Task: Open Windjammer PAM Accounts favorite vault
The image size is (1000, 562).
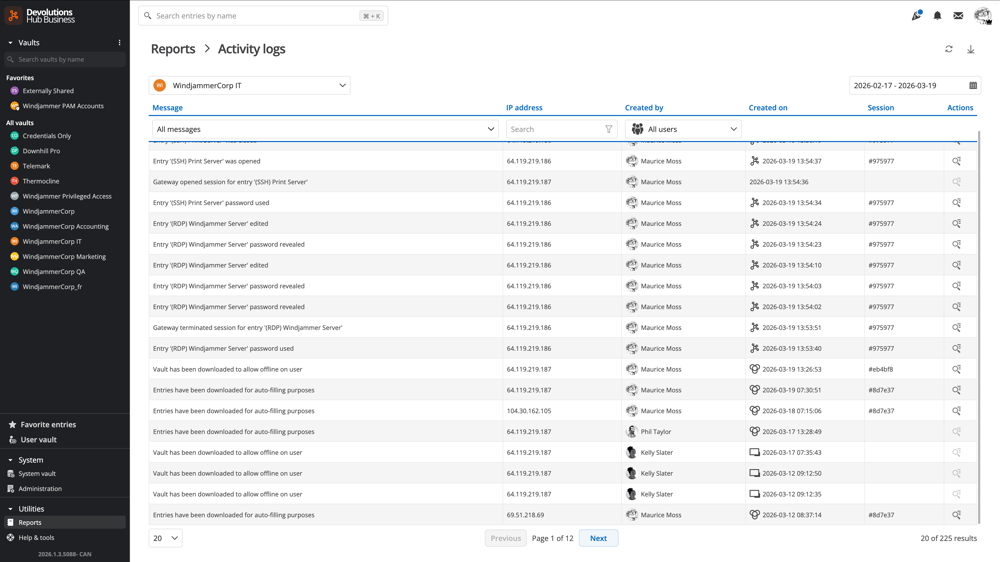Action: 64,106
